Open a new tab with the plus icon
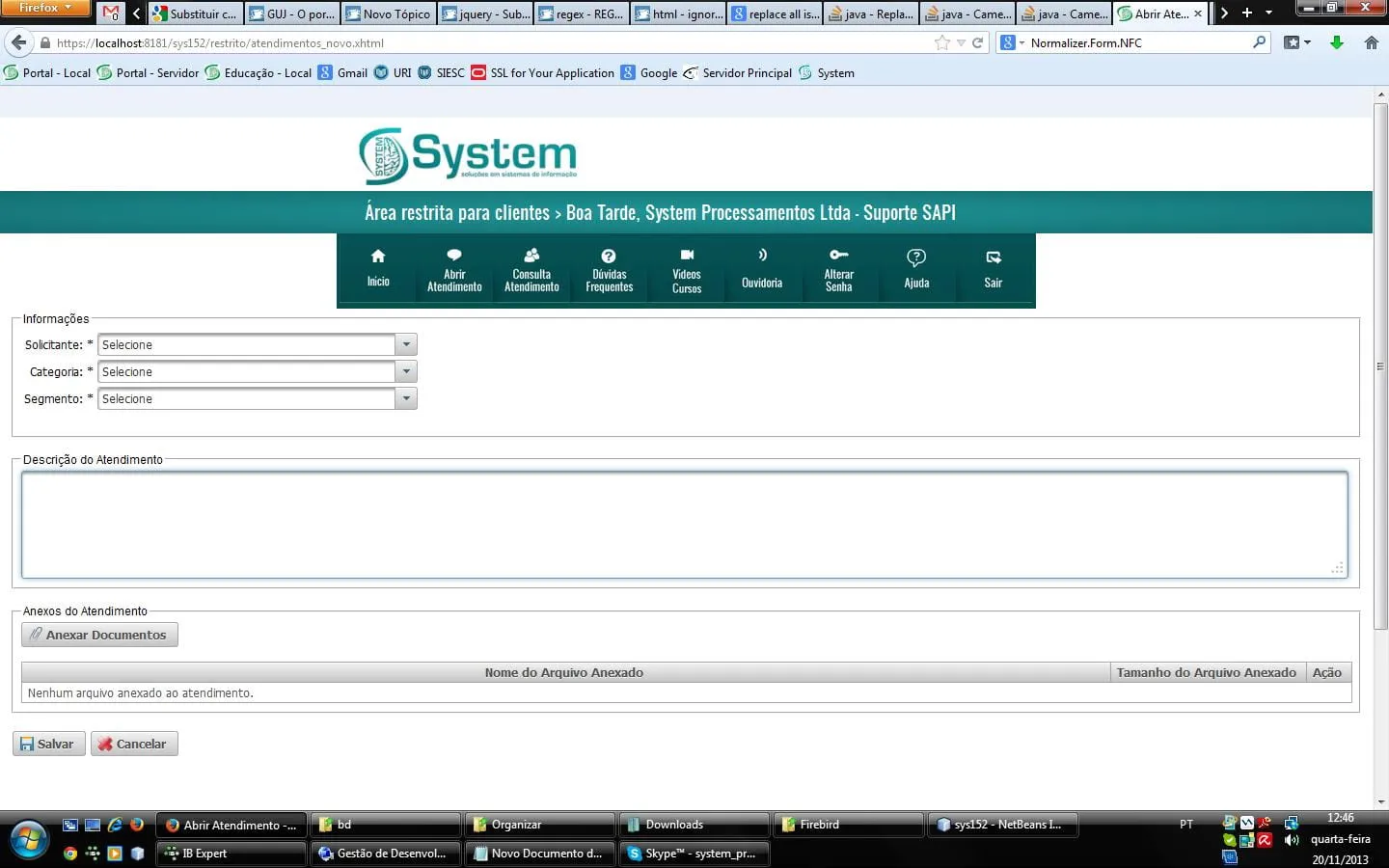Viewport: 1389px width, 868px height. pos(1246,14)
